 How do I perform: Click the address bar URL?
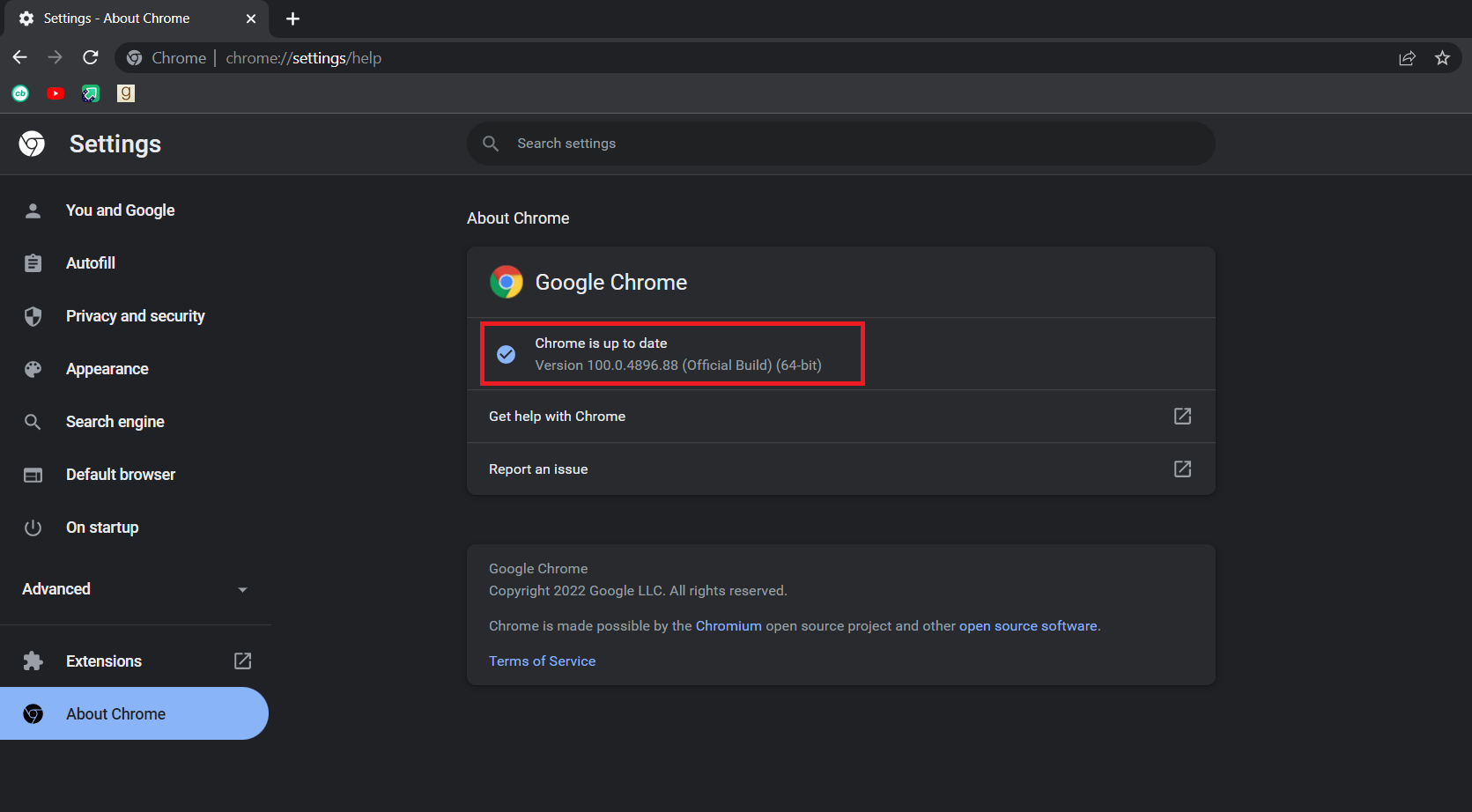(303, 58)
